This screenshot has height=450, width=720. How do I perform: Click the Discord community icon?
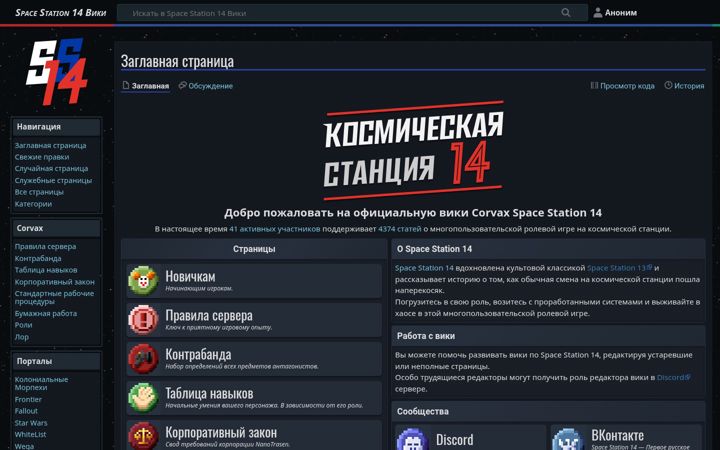pyautogui.click(x=412, y=439)
